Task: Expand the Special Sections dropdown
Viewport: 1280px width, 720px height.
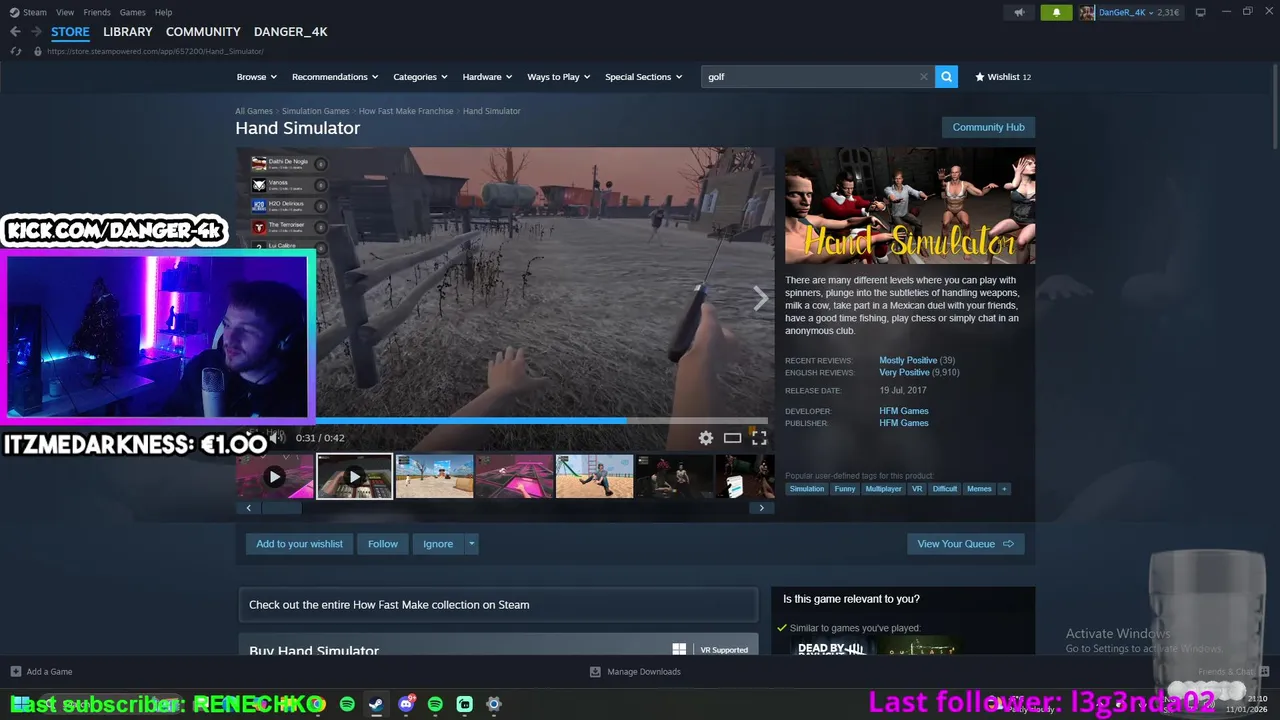Action: click(x=644, y=77)
